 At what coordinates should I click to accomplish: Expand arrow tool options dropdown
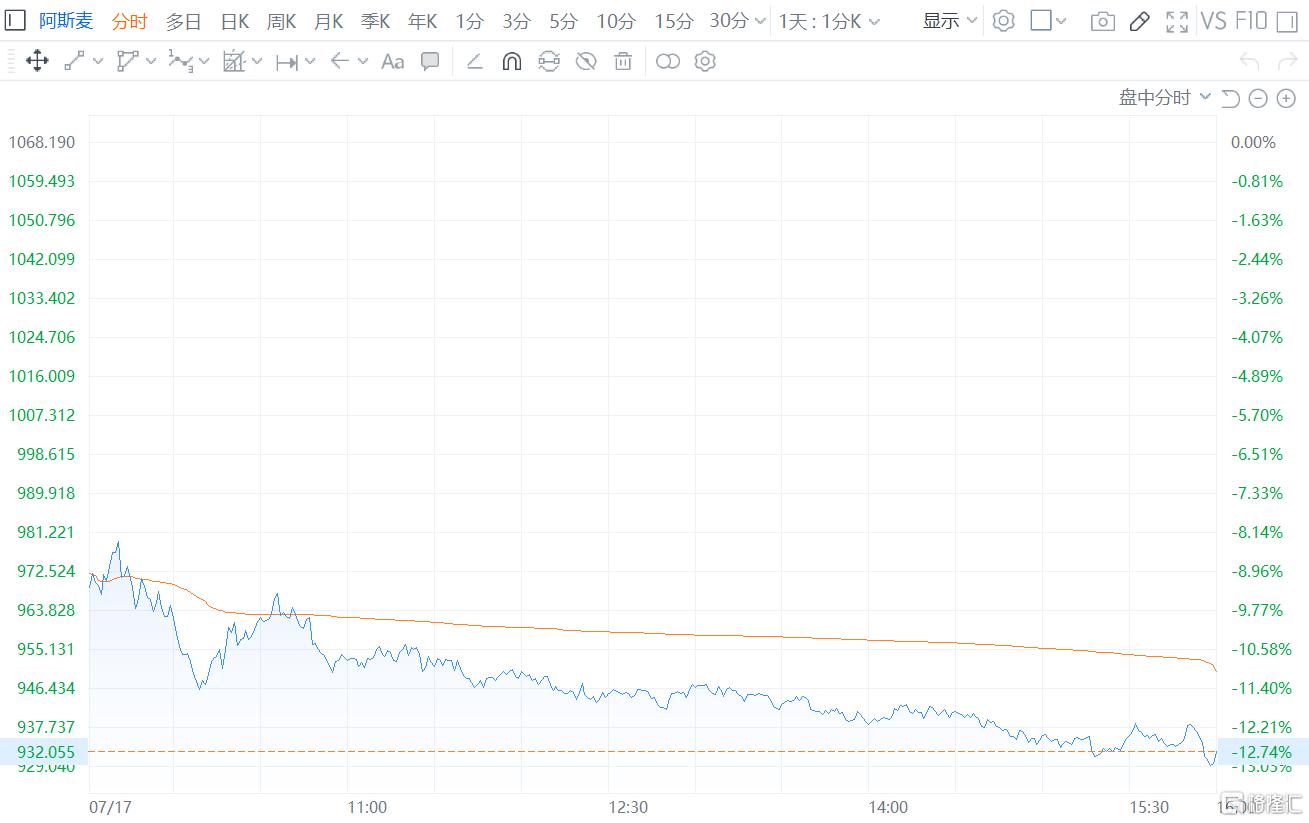[x=363, y=62]
